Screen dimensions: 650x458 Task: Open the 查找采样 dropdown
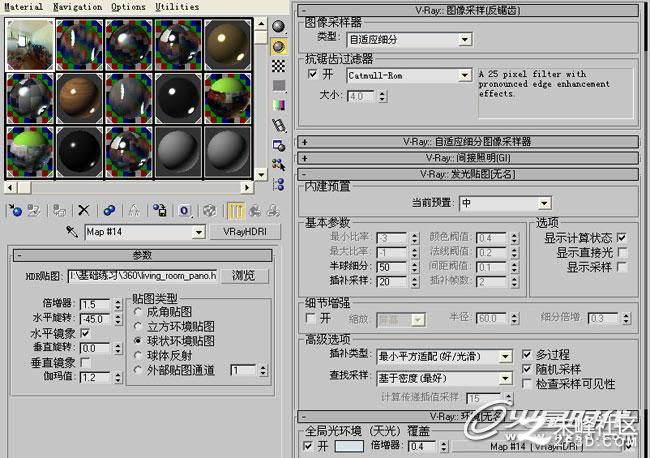click(x=505, y=378)
